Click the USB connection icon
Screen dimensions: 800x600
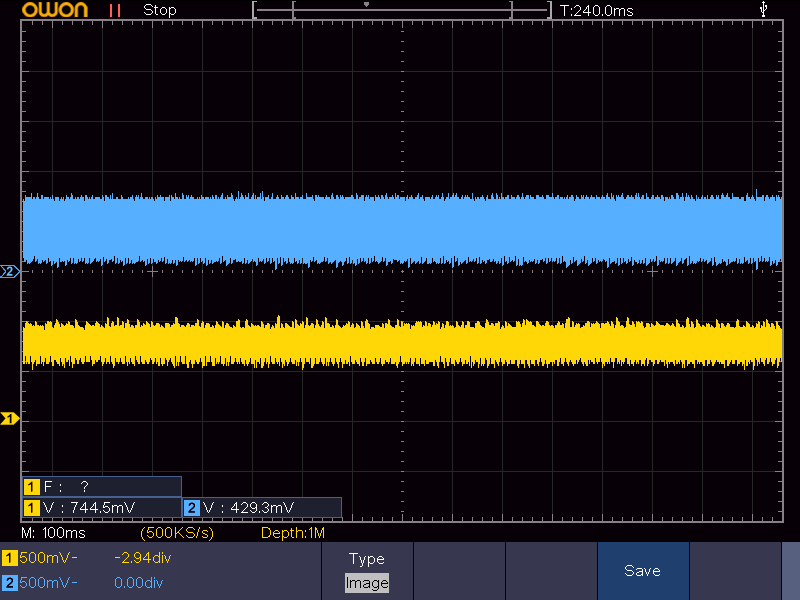763,9
